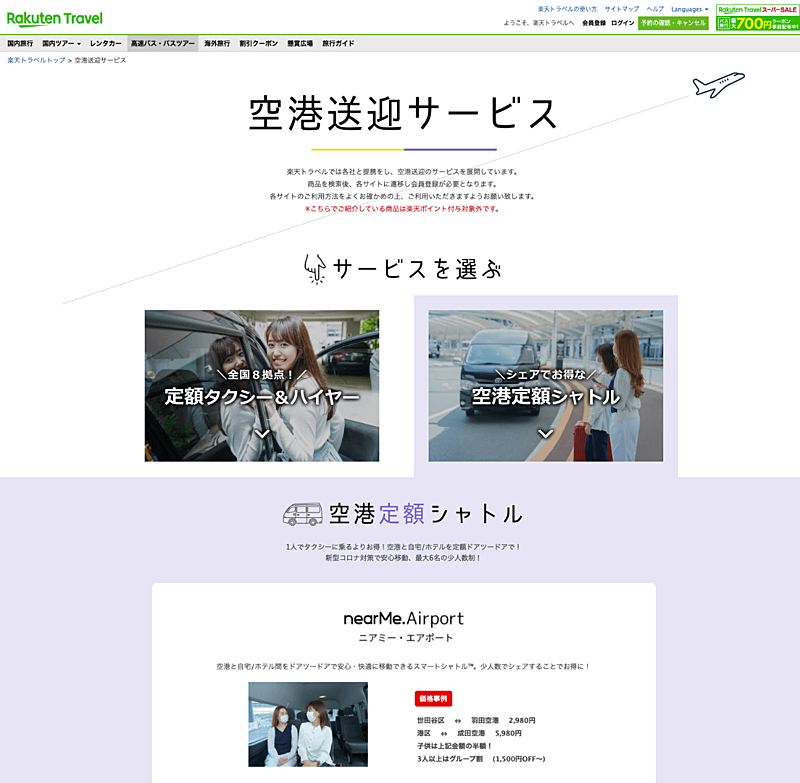
Task: Expand the 国内ツアー dropdown menu
Action: coord(61,43)
